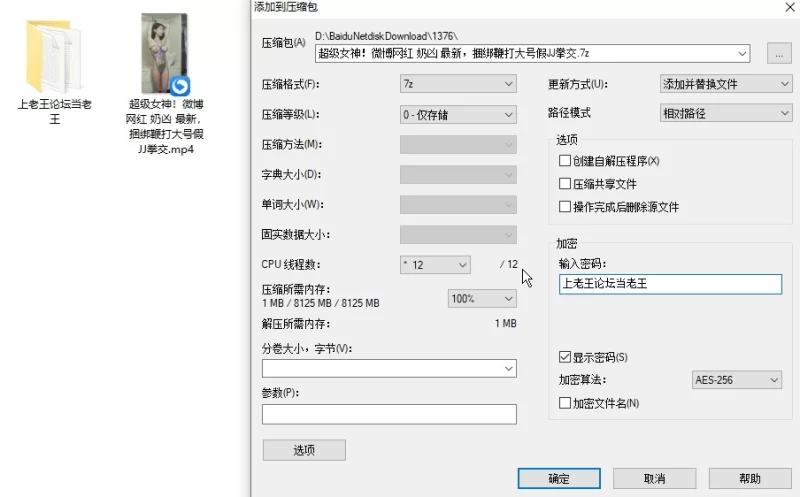This screenshot has height=497, width=800.
Task: Select the yellow folder icon on the left
Action: (54, 55)
